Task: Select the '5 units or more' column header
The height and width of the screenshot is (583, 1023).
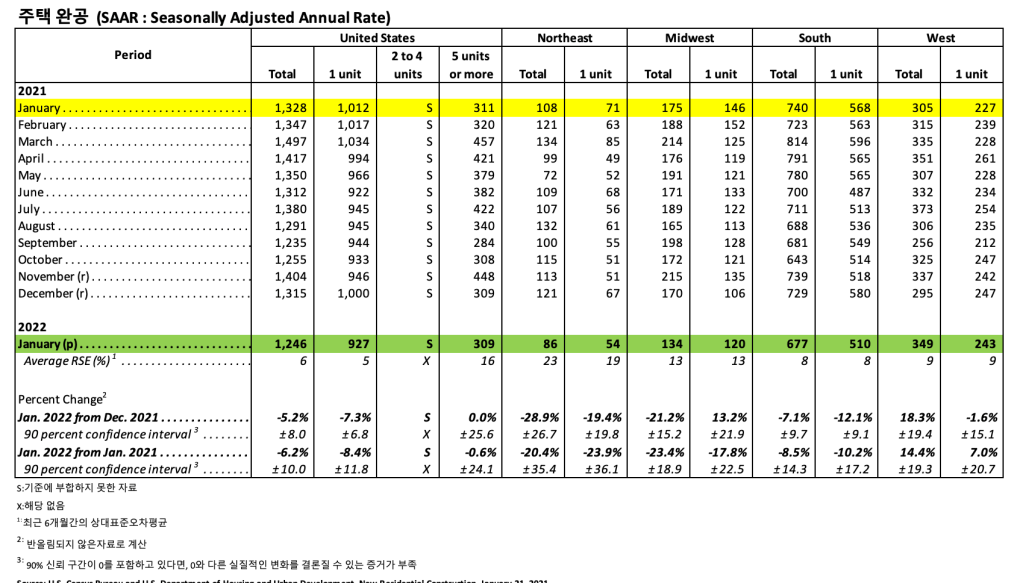Action: click(x=471, y=65)
